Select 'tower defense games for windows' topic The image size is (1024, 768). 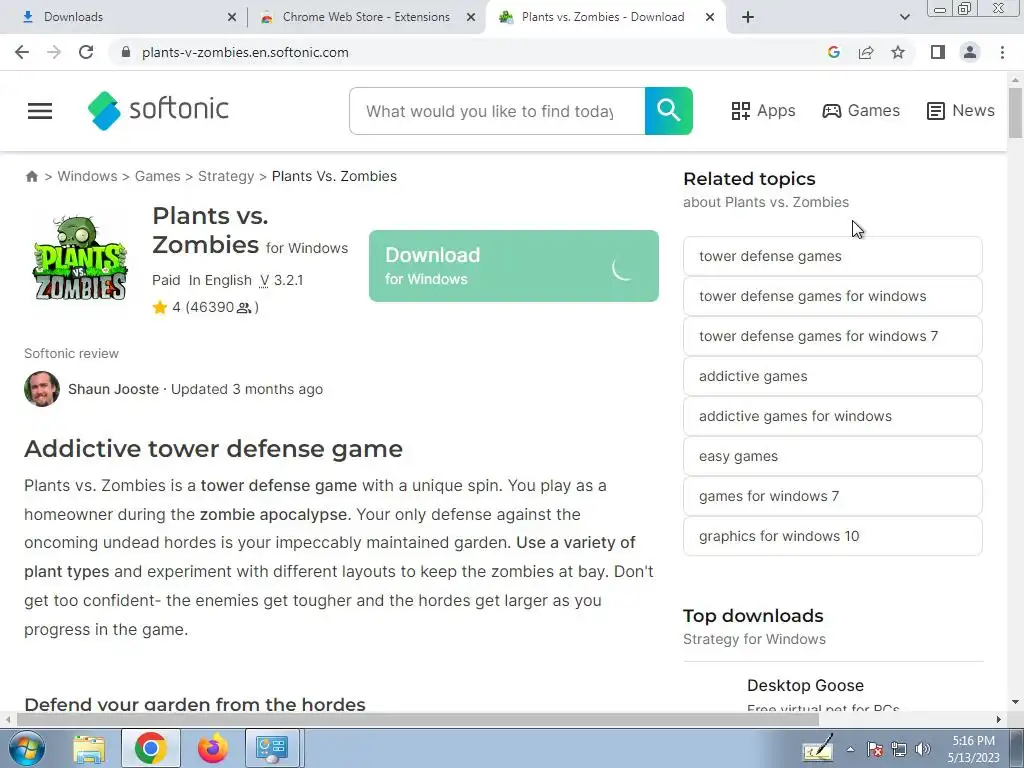click(x=833, y=296)
